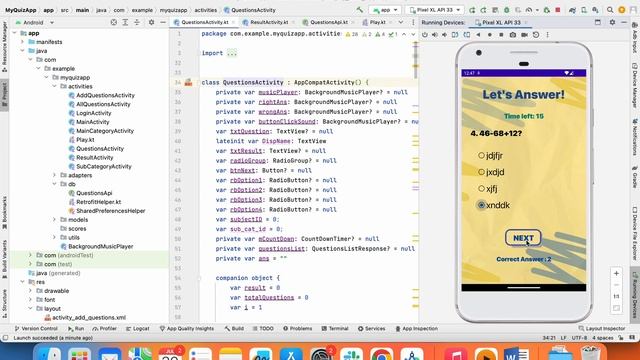Click the emulator power button icon

point(425,35)
